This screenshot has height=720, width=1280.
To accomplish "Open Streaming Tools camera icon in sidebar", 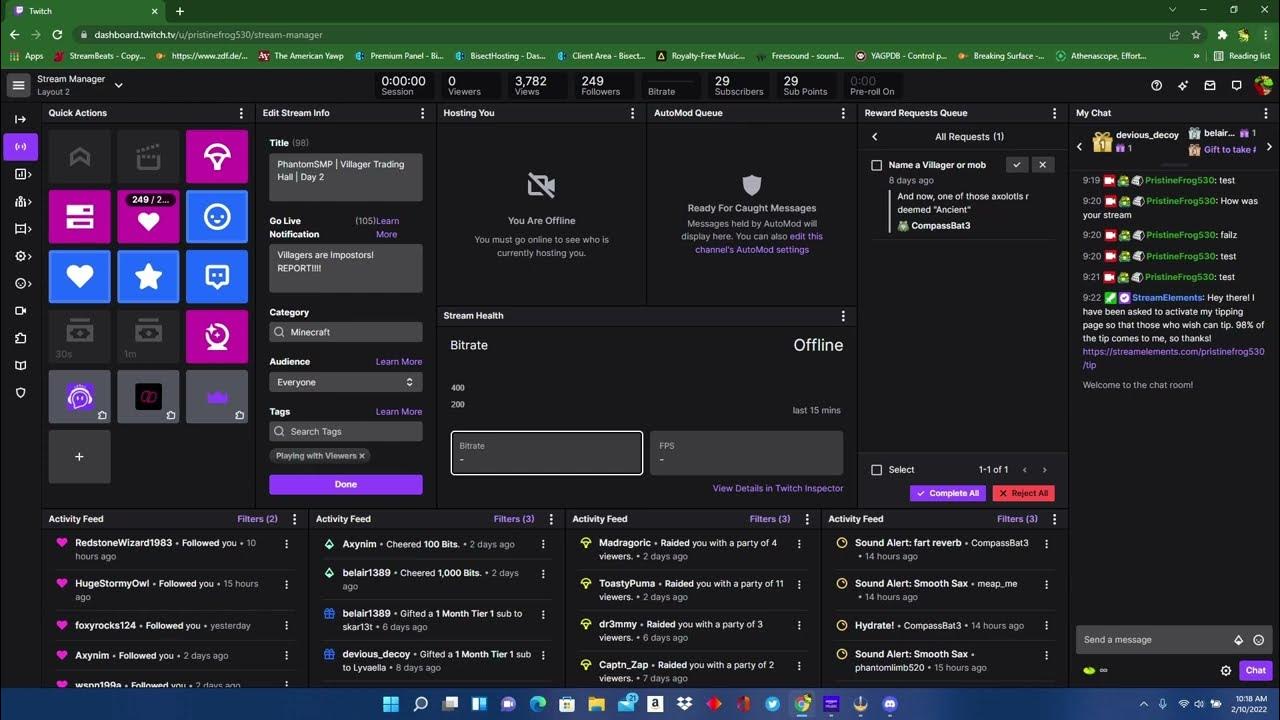I will [20, 311].
